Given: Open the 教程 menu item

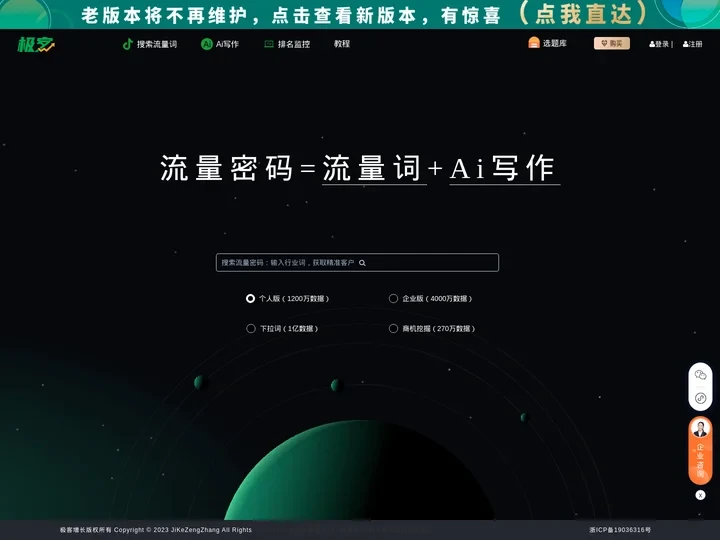Looking at the screenshot, I should 342,44.
